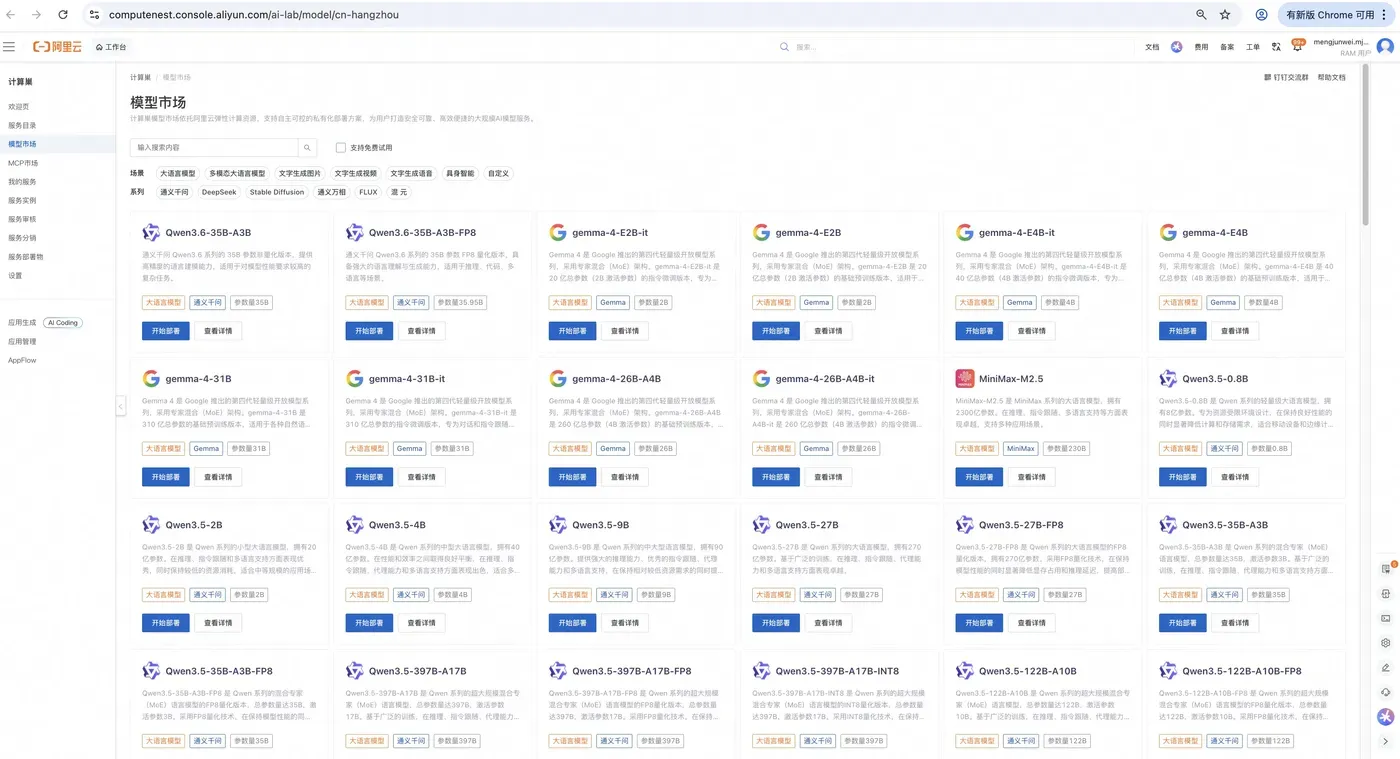The height and width of the screenshot is (759, 1400).
Task: Click the 有新版 Chrome 可用 update button
Action: point(1335,15)
